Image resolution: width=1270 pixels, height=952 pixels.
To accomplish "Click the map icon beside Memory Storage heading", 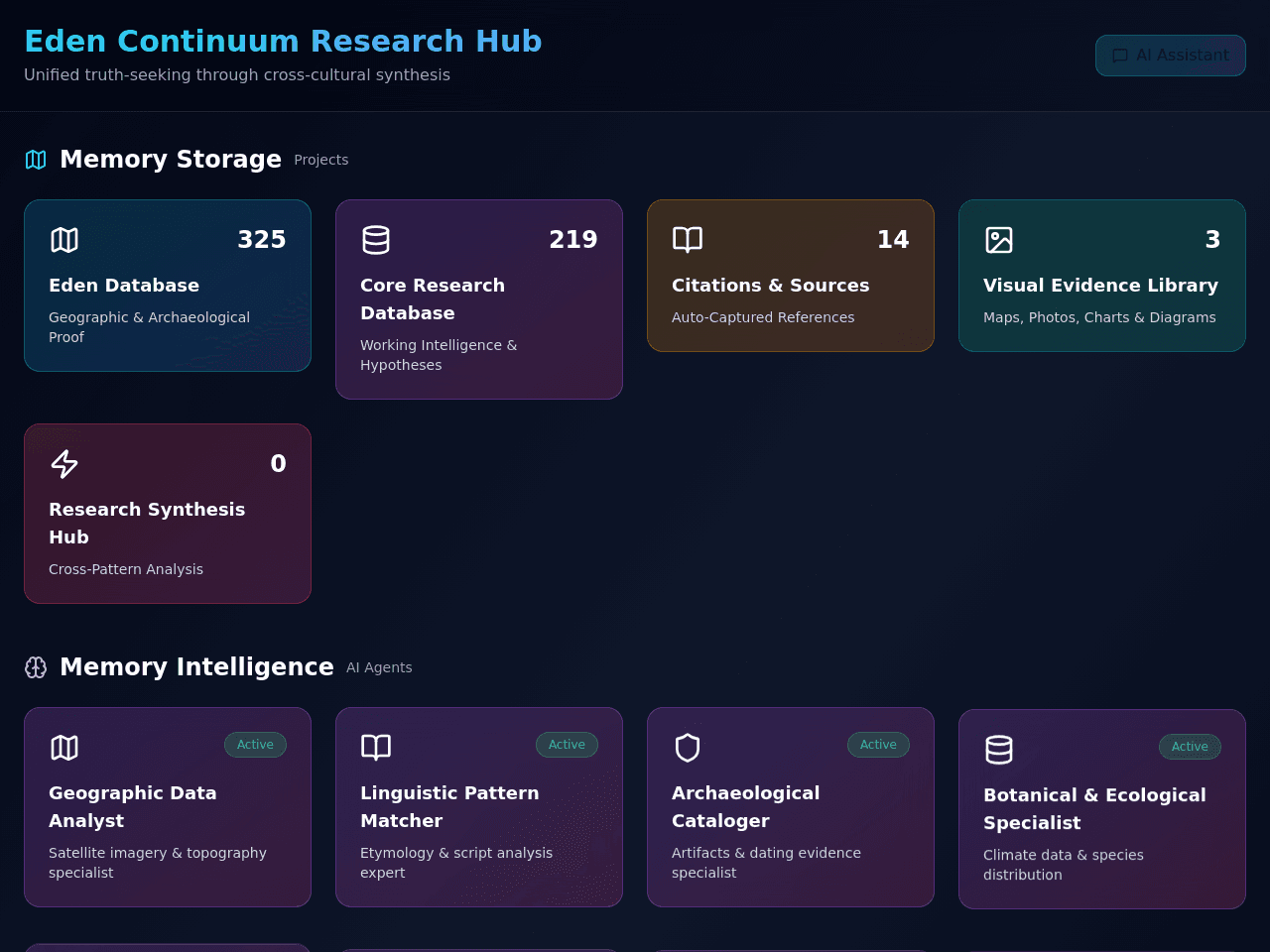I will tap(36, 160).
